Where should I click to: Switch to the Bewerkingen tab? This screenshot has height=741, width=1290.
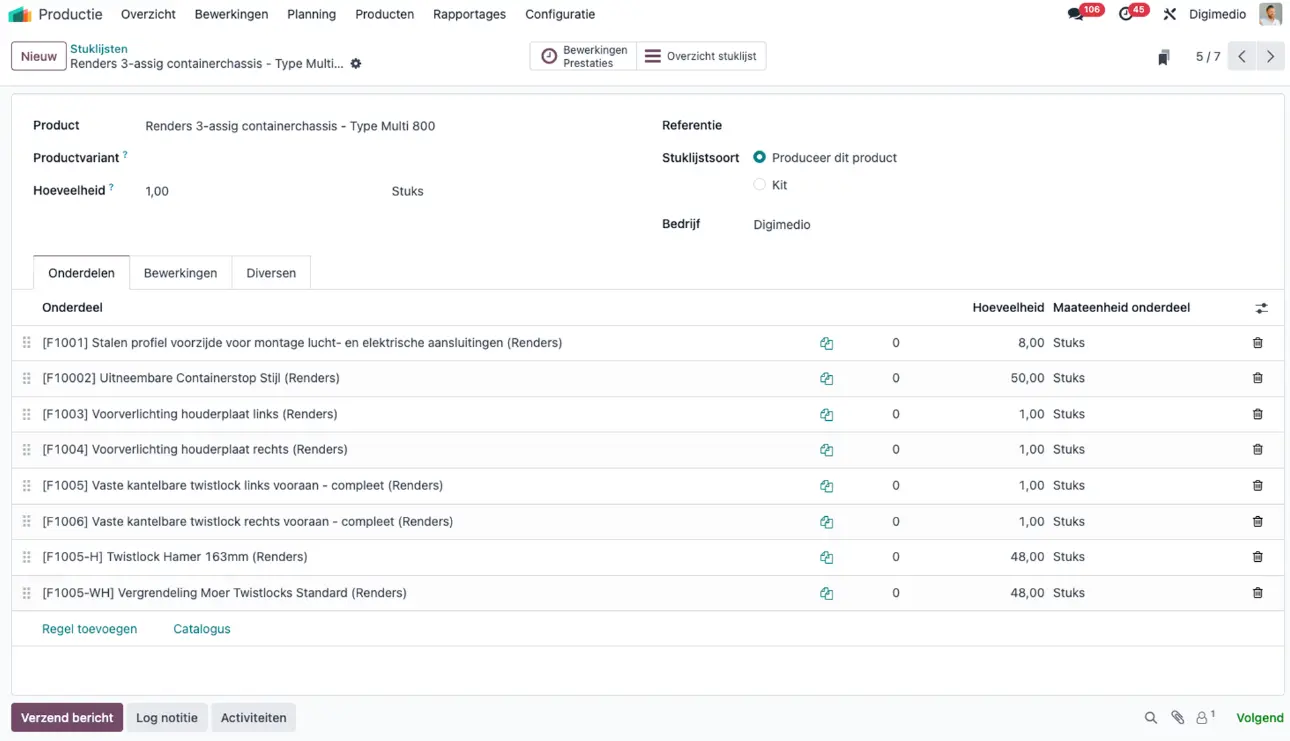tap(180, 273)
